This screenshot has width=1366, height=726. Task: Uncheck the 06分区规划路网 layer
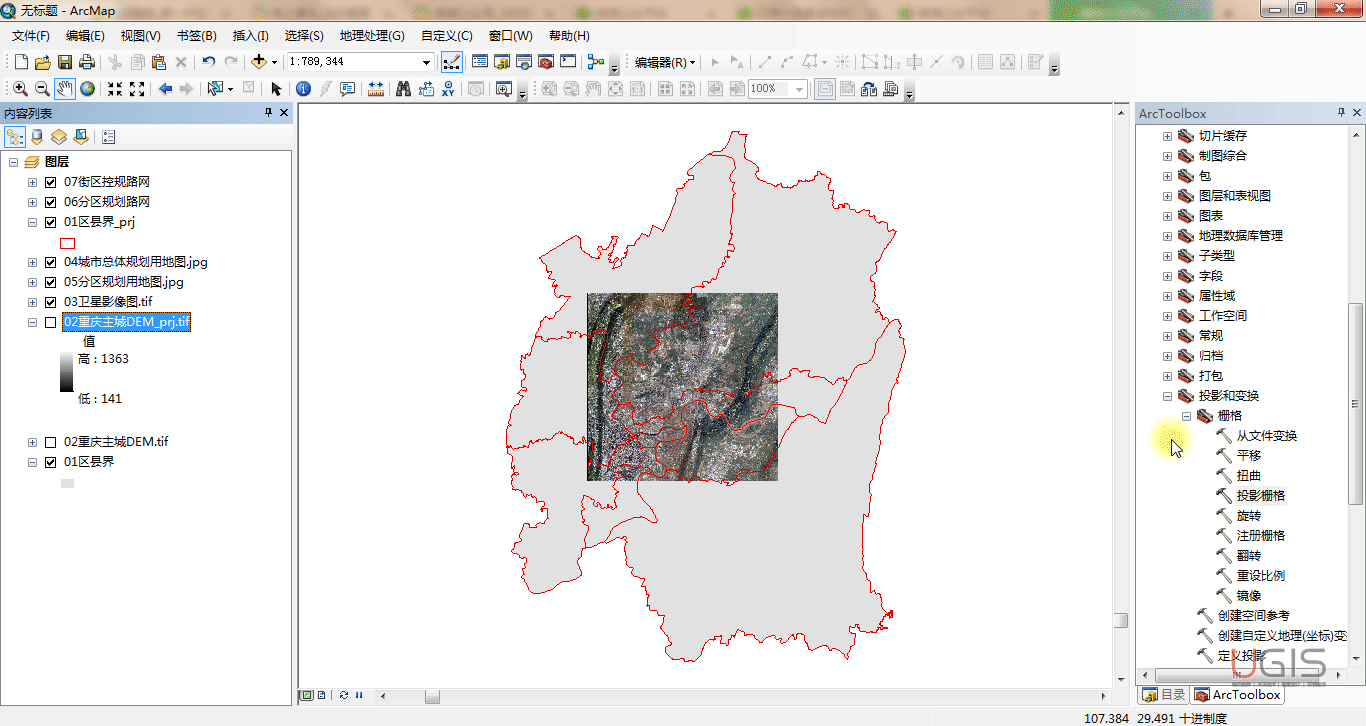(51, 202)
